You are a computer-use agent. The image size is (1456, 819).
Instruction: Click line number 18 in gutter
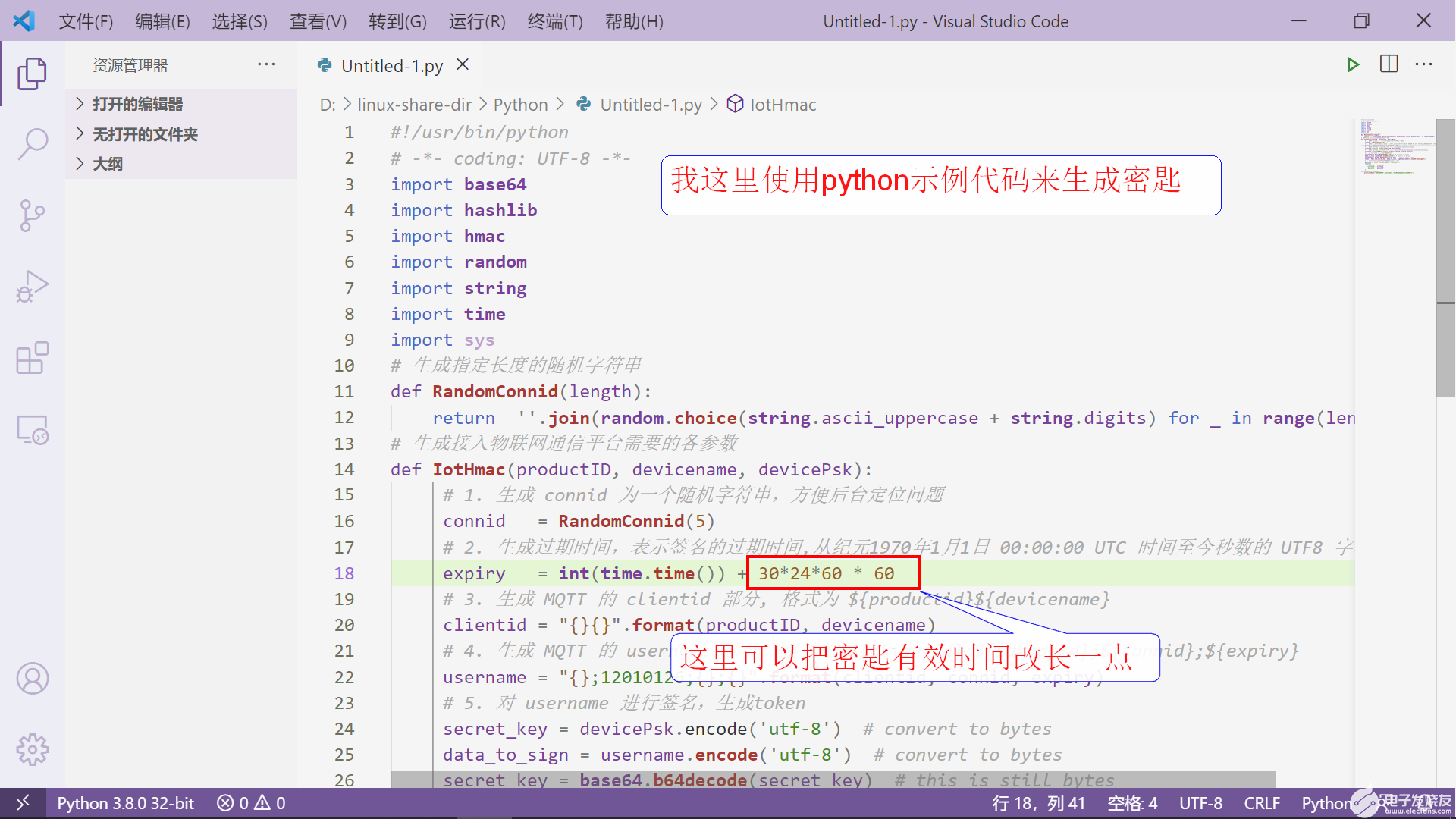click(344, 573)
